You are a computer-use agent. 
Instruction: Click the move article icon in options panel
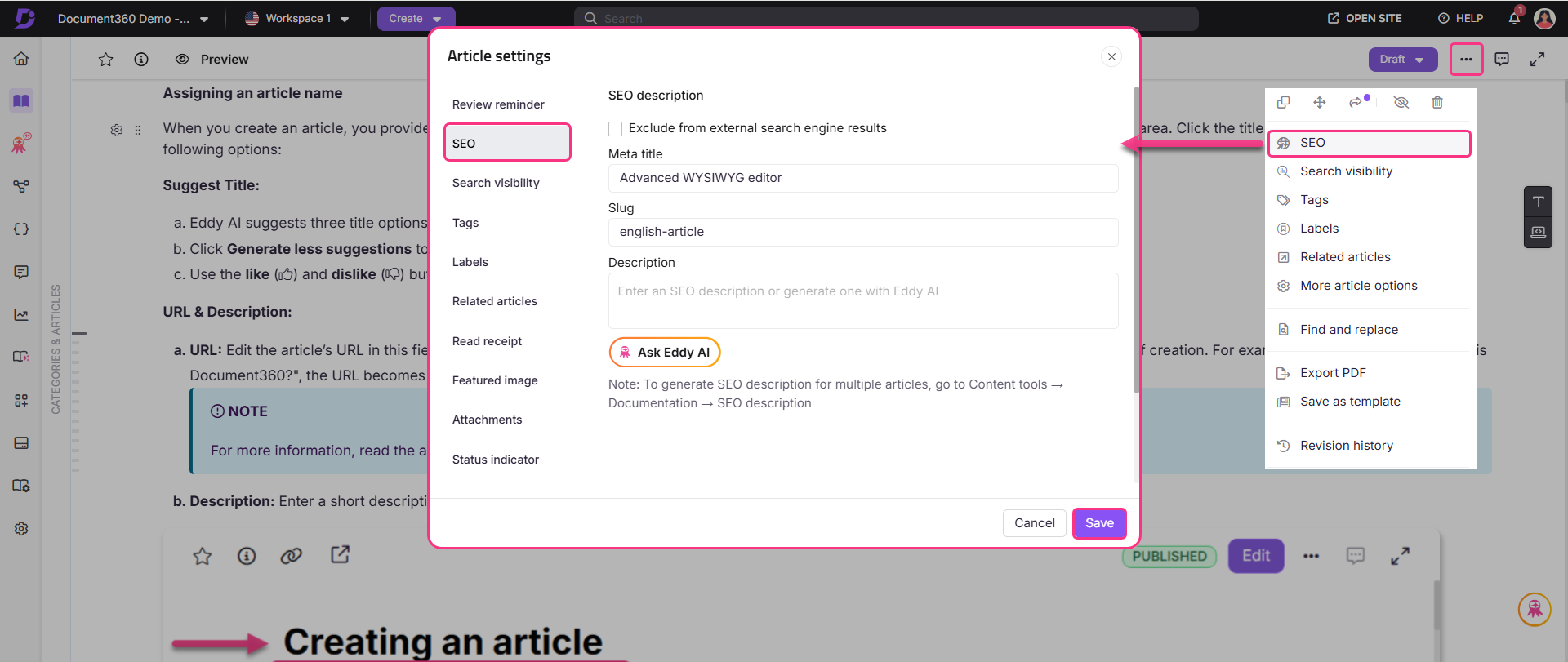(x=1319, y=102)
